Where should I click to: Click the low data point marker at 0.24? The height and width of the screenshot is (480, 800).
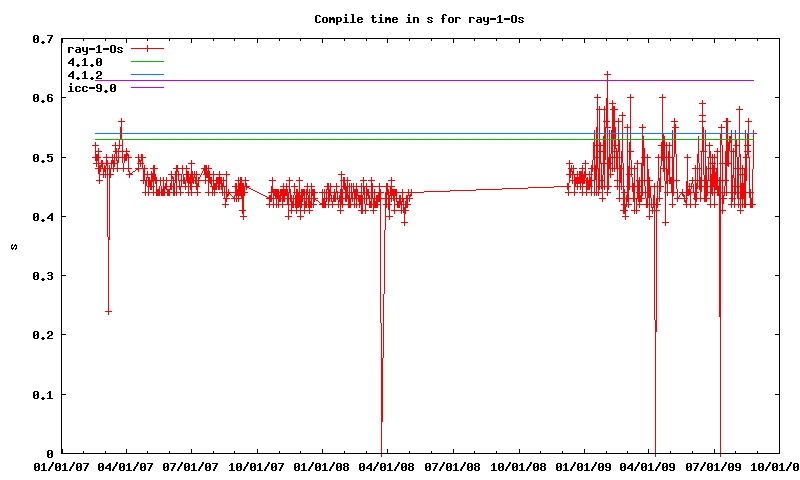coord(108,312)
